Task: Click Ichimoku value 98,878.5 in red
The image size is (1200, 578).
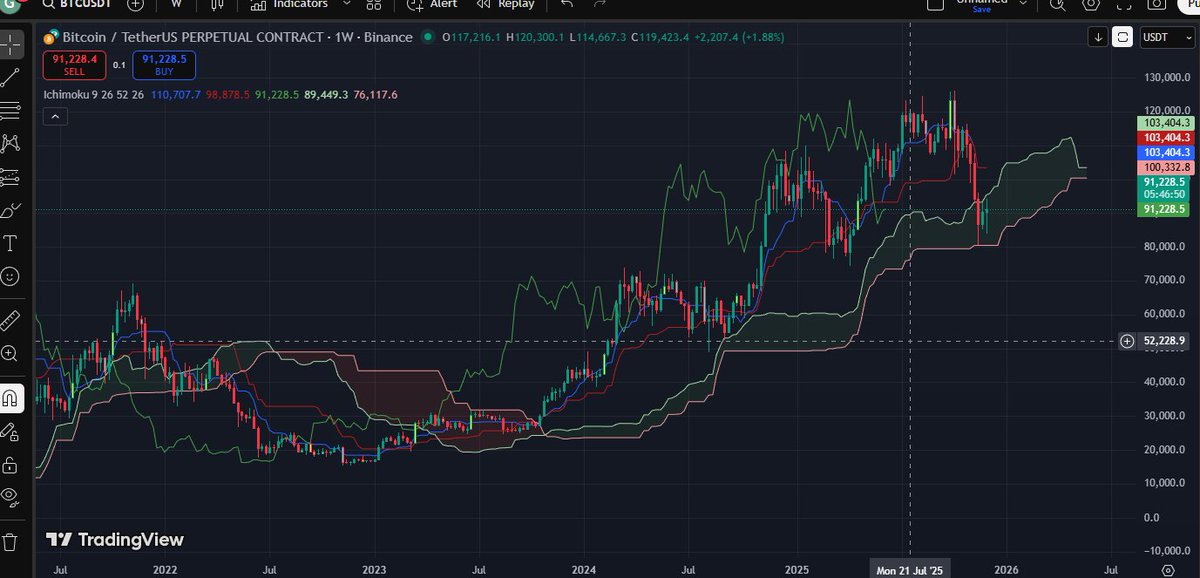Action: pos(228,94)
